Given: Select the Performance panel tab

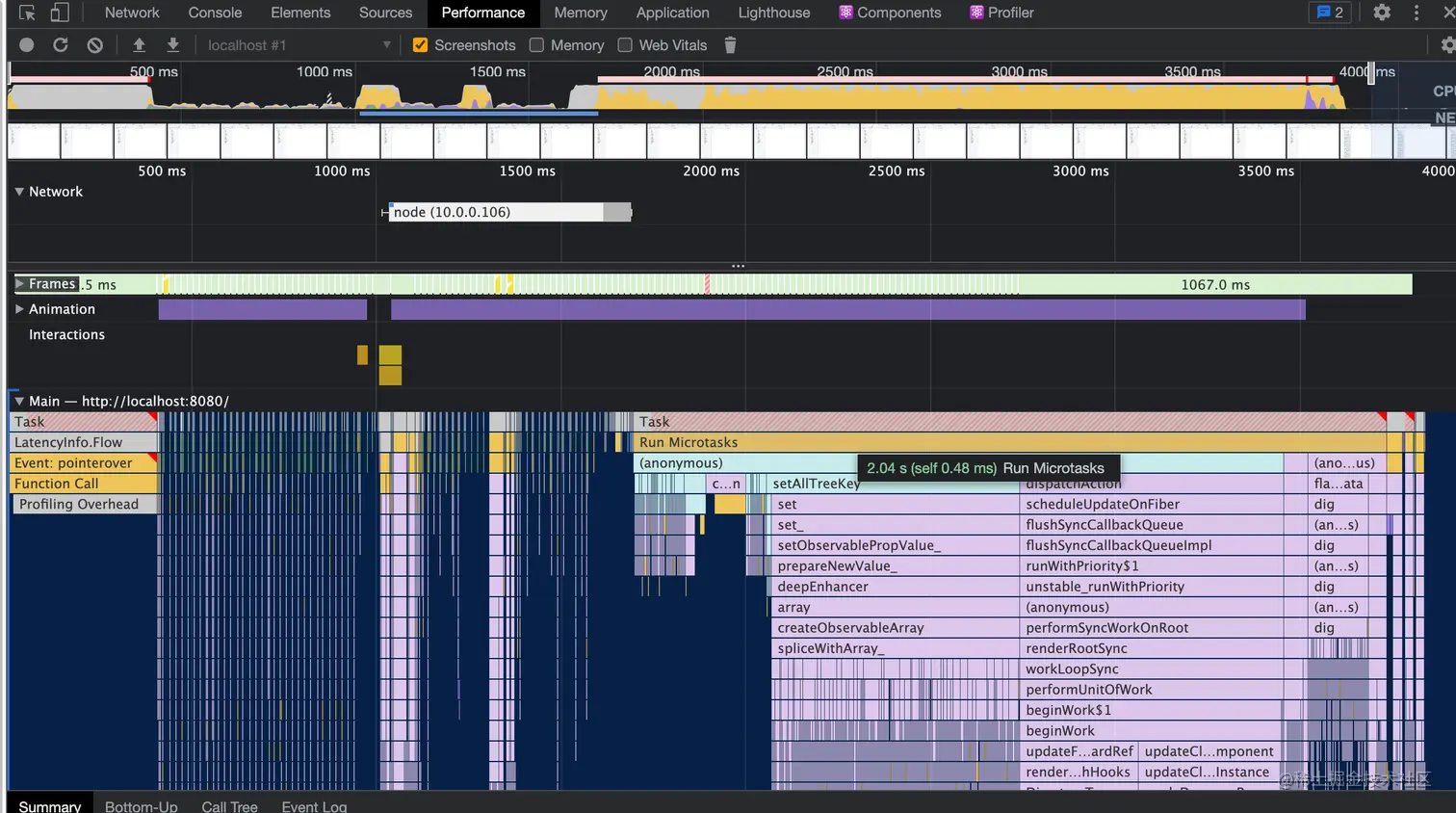Looking at the screenshot, I should (483, 13).
